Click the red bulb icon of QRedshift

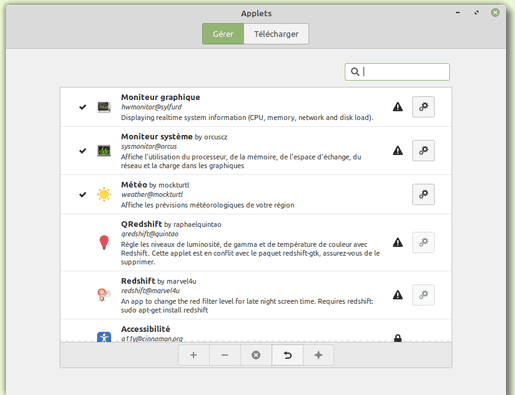click(104, 242)
